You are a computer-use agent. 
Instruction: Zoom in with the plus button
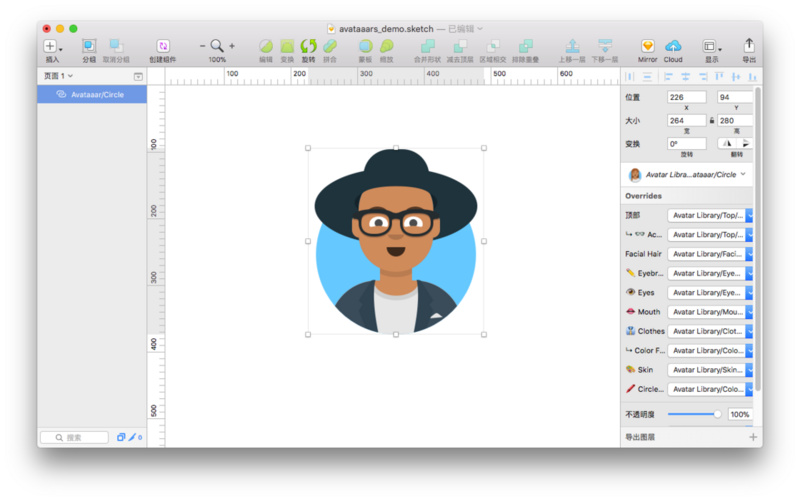232,46
